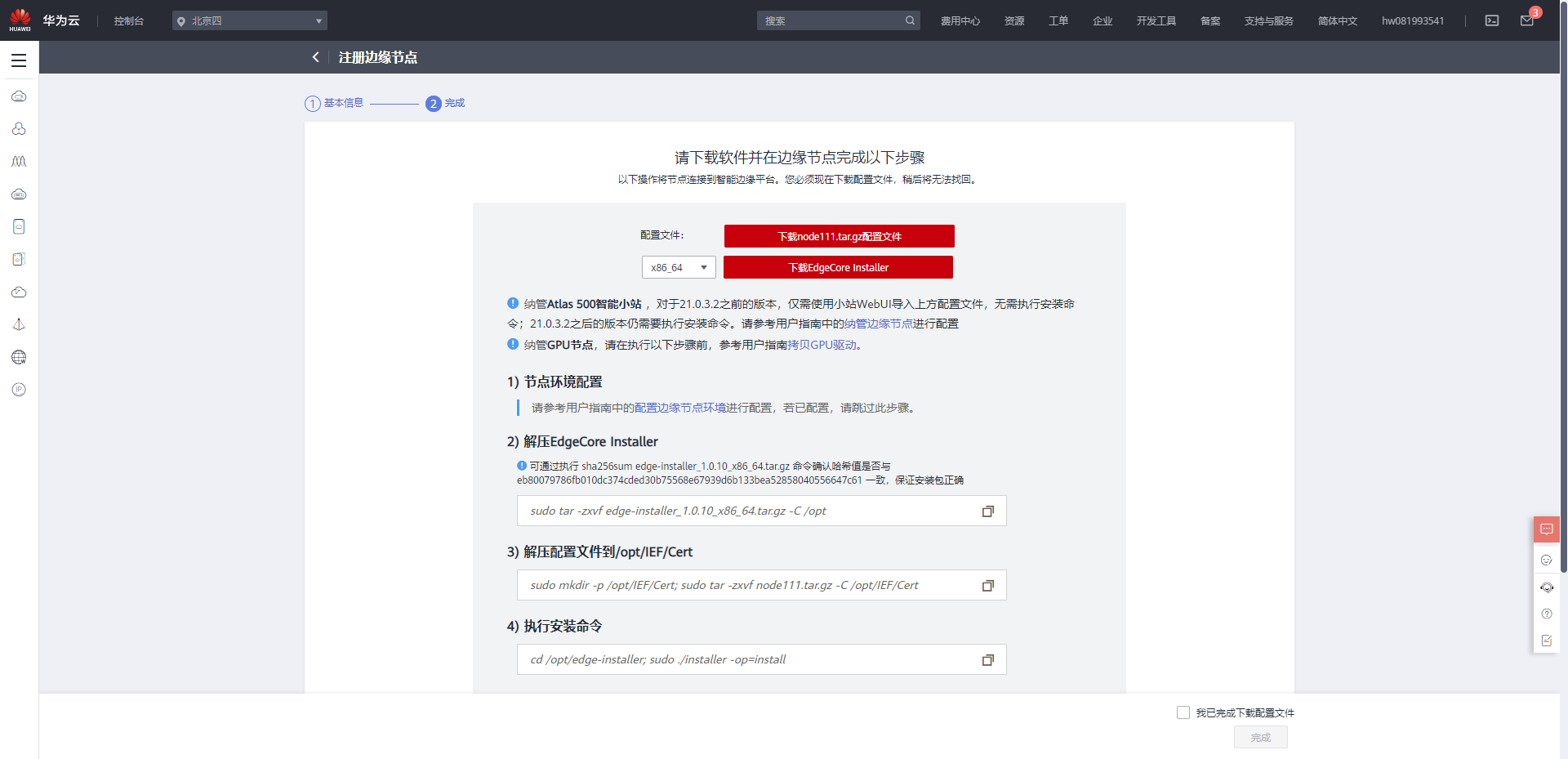Go to 控制台 console
Image resolution: width=1568 pixels, height=759 pixels.
pyautogui.click(x=129, y=21)
